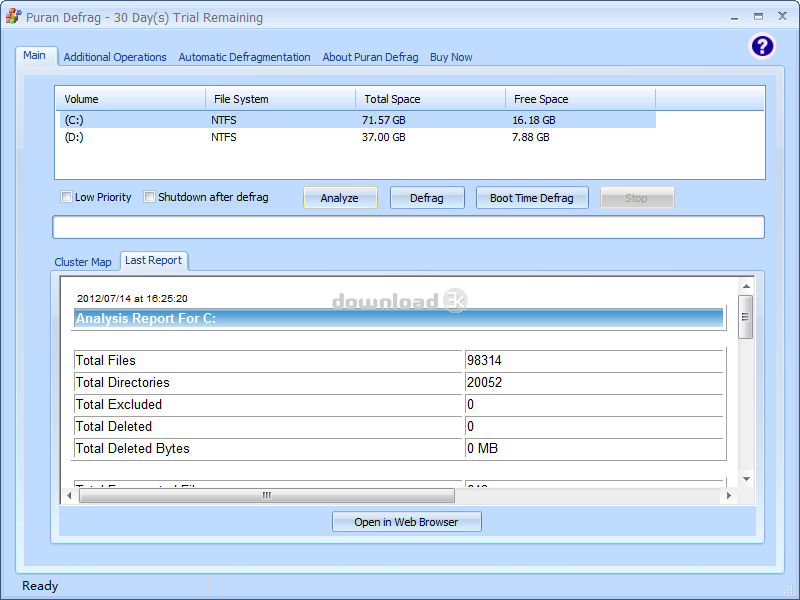Image resolution: width=800 pixels, height=600 pixels.
Task: Click the Puran Defrag app icon in title bar
Action: click(x=14, y=16)
